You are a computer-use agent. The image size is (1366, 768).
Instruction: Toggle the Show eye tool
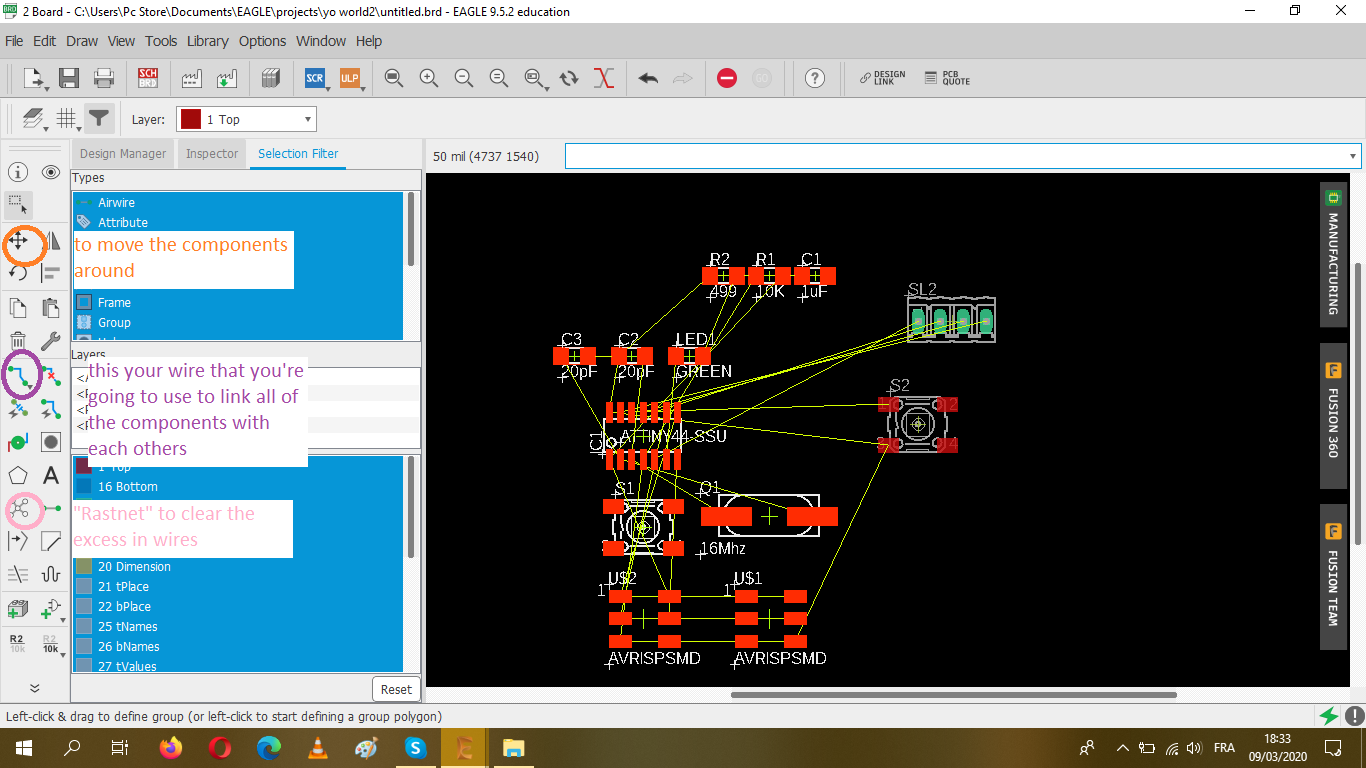(x=51, y=172)
